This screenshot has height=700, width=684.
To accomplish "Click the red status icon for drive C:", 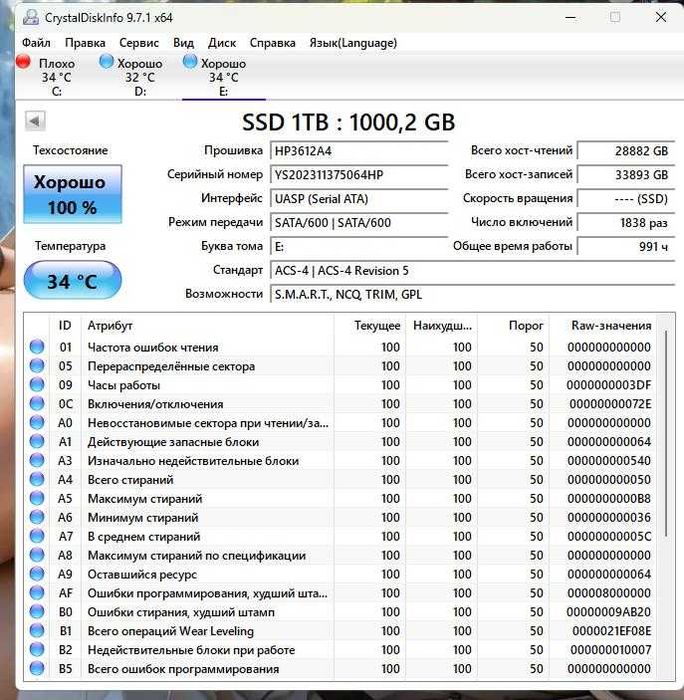I will [x=23, y=62].
